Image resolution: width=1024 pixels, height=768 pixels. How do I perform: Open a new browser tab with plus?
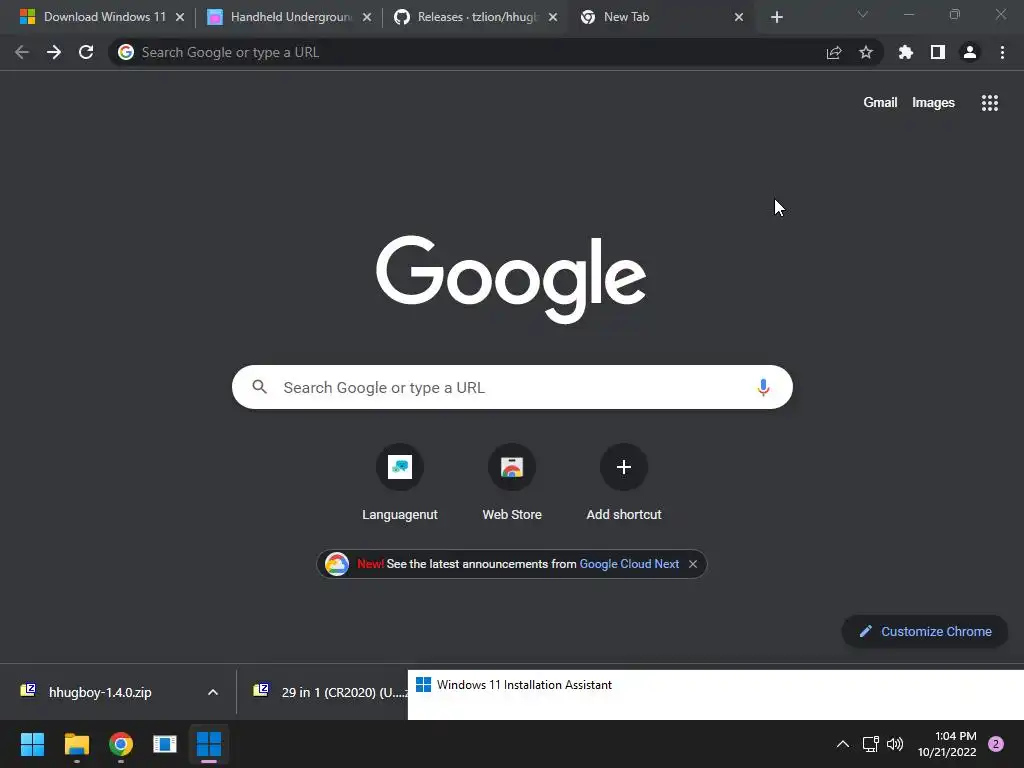[776, 17]
